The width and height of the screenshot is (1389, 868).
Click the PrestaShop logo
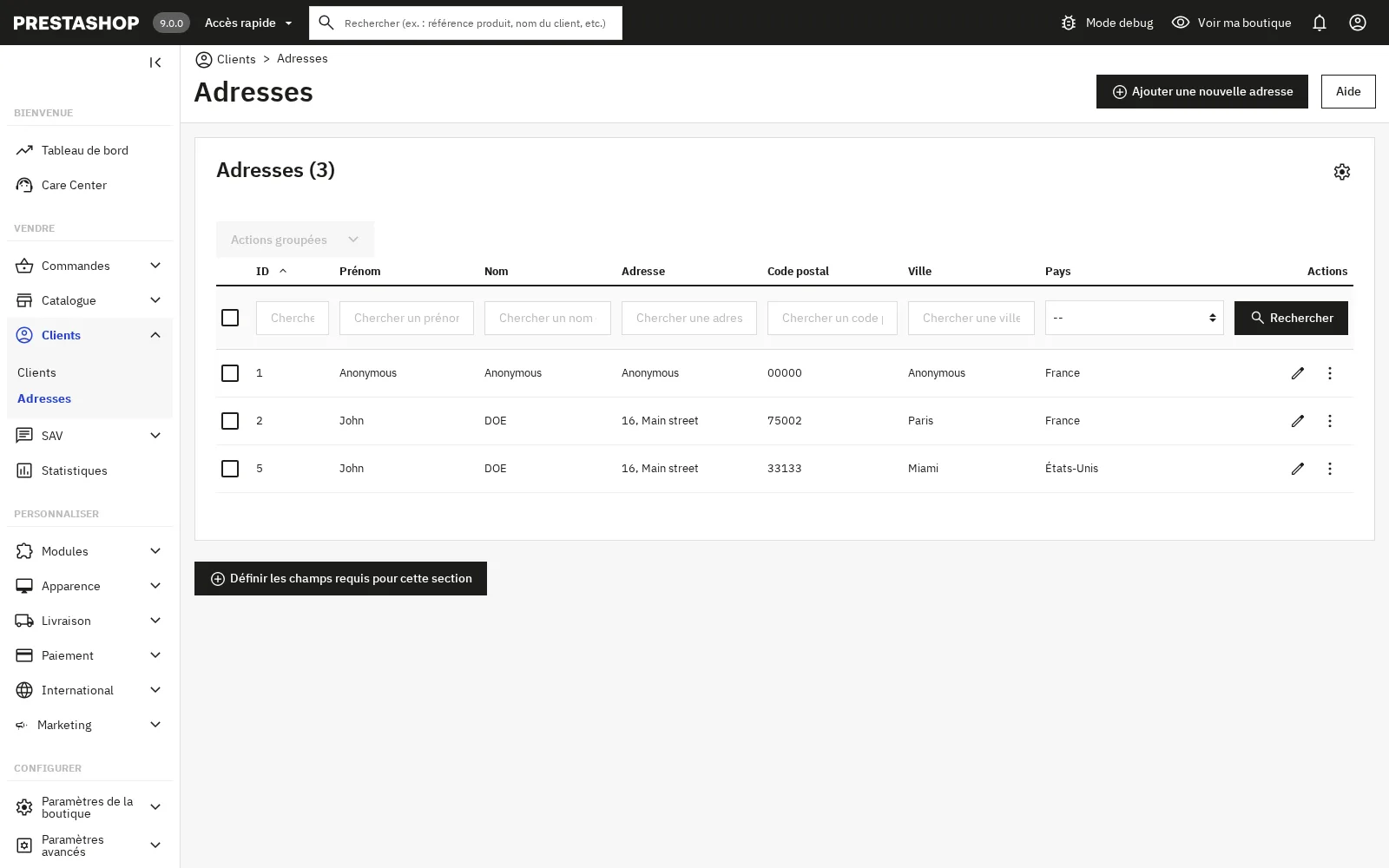point(76,23)
